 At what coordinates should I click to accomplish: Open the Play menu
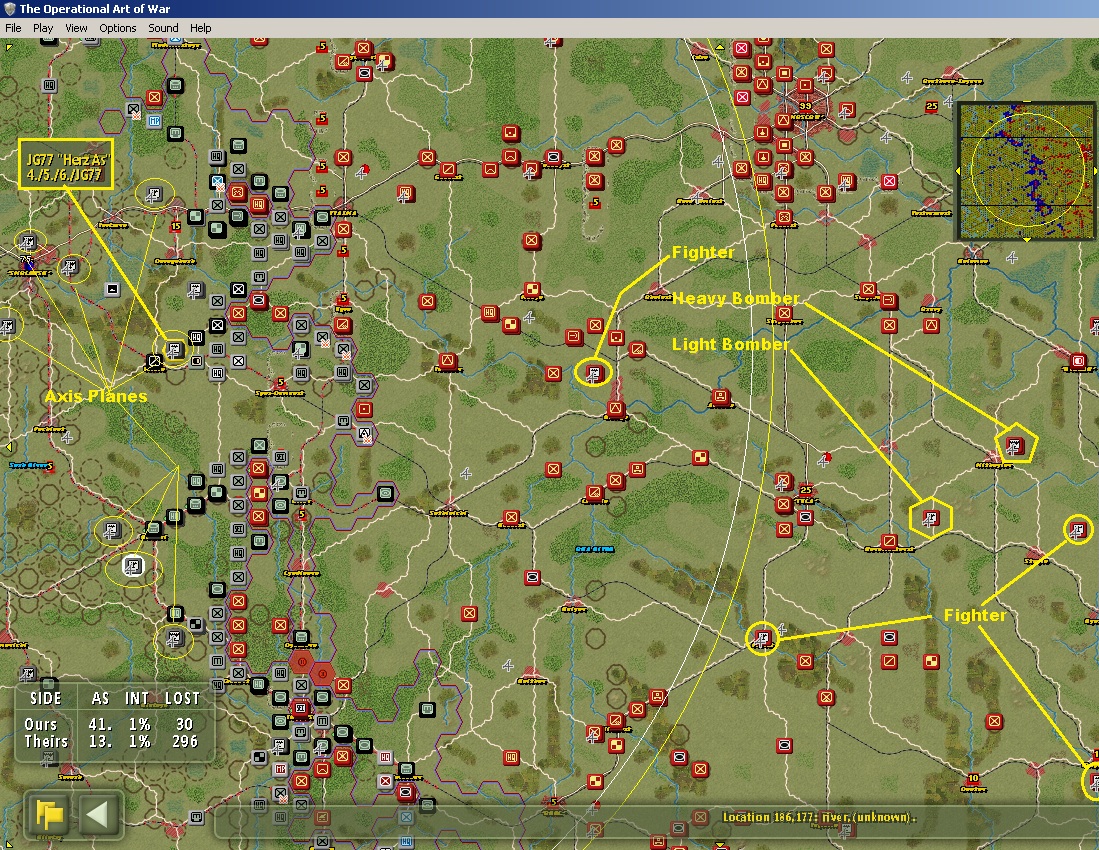(43, 28)
